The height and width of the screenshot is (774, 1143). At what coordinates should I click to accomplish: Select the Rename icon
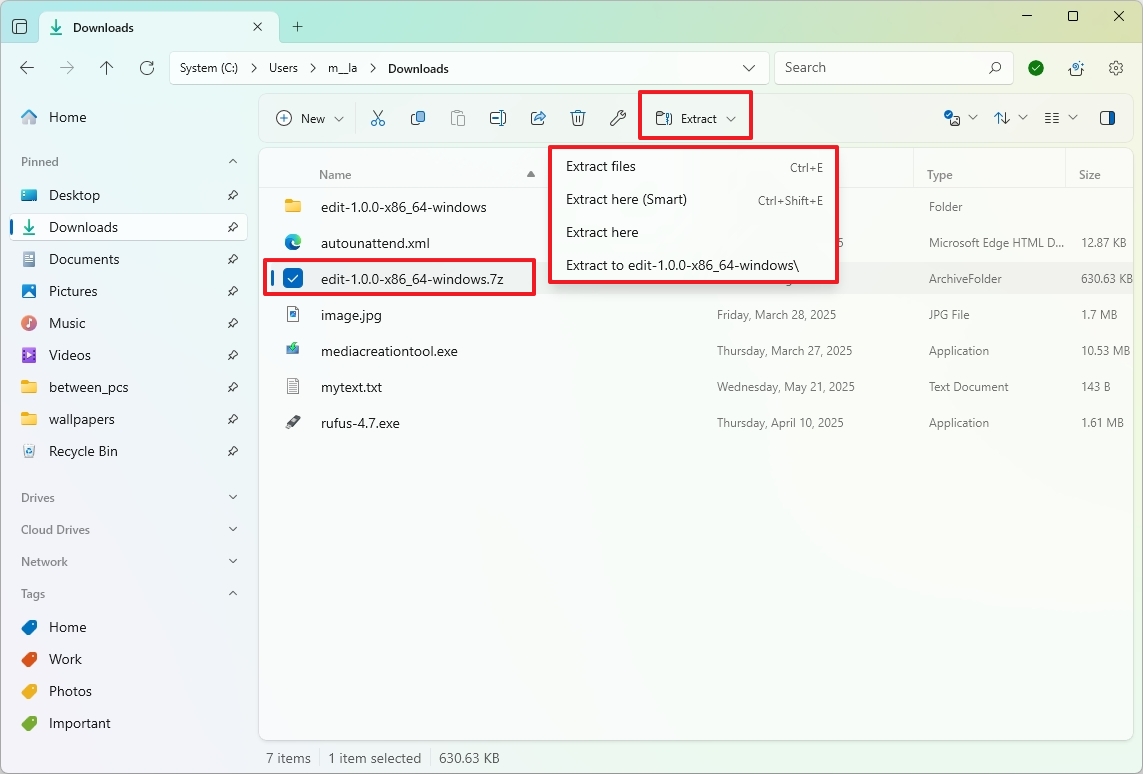498,117
